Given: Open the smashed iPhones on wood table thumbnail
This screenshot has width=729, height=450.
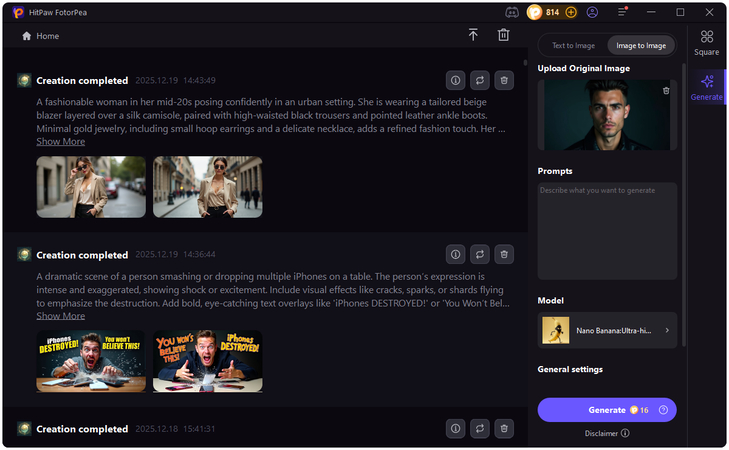Looking at the screenshot, I should (91, 361).
